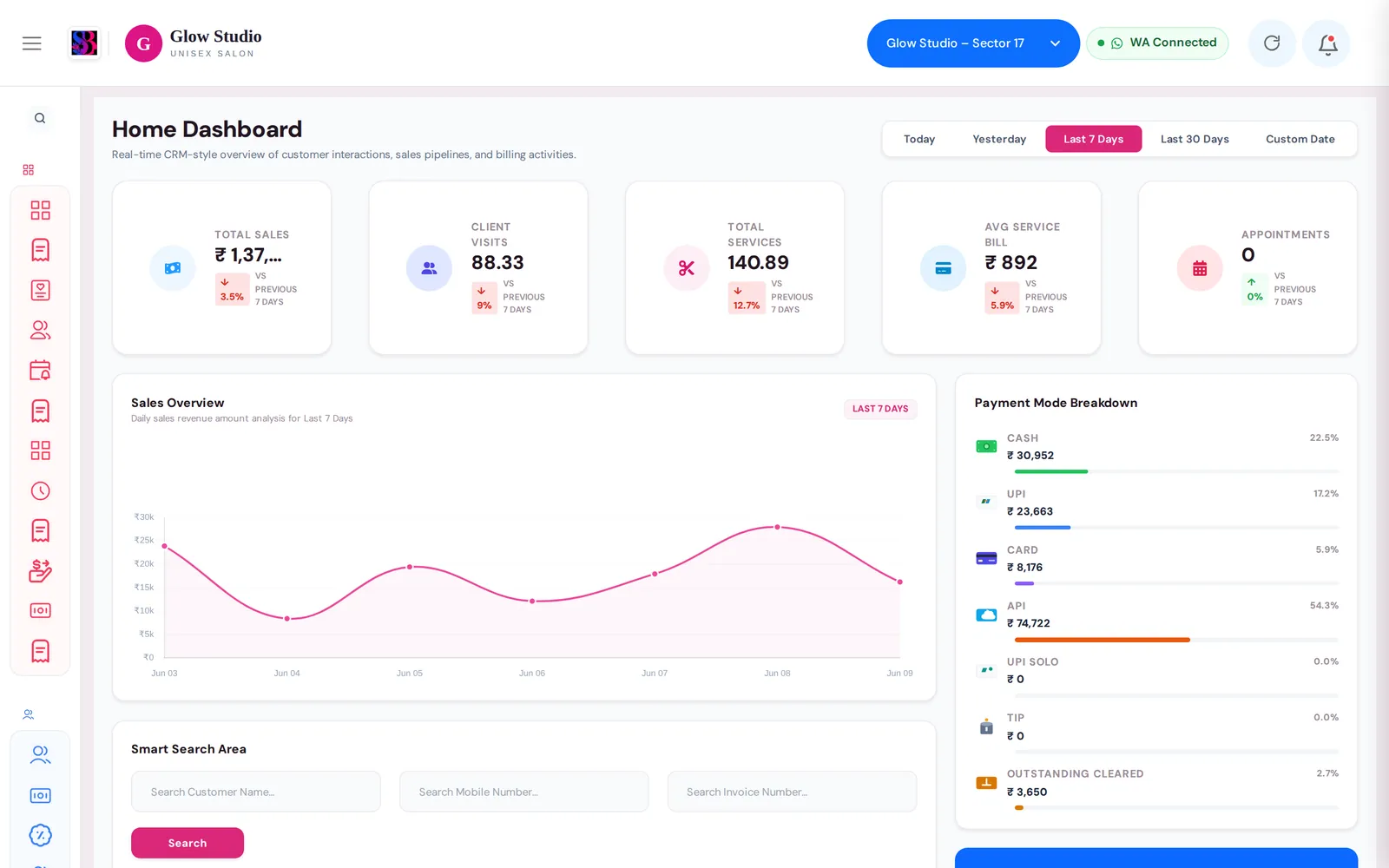The width and height of the screenshot is (1389, 868).
Task: Open the red banknote icon in the sidebar
Action: [x=40, y=610]
